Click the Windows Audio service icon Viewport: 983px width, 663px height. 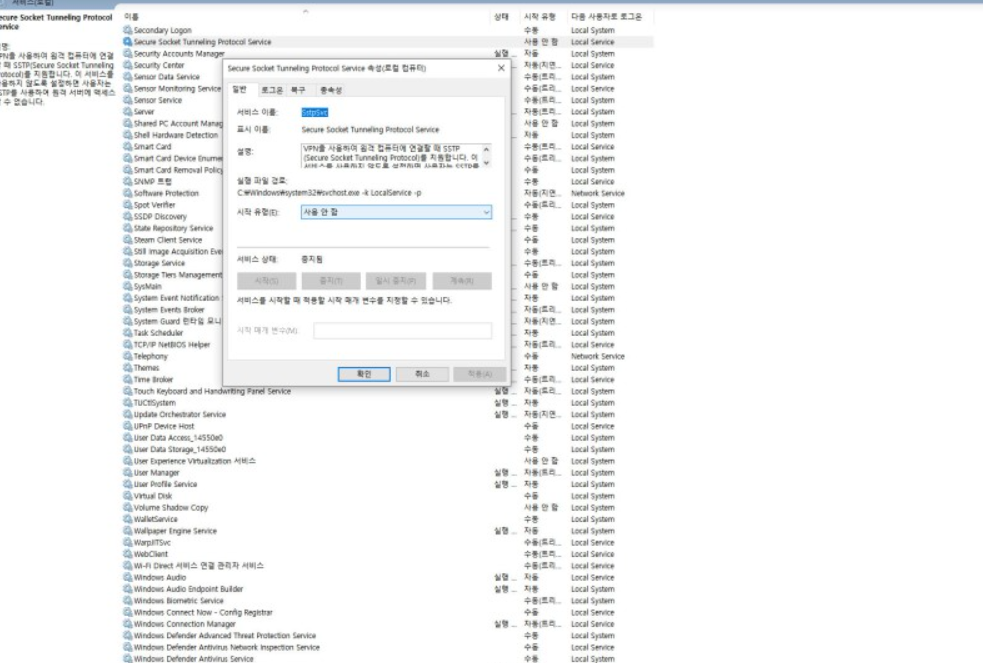128,577
